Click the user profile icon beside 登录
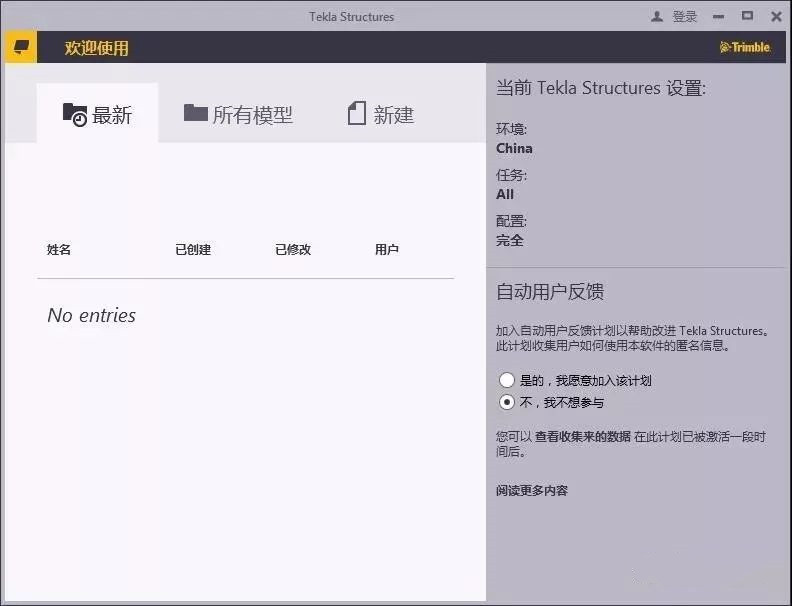 point(657,17)
